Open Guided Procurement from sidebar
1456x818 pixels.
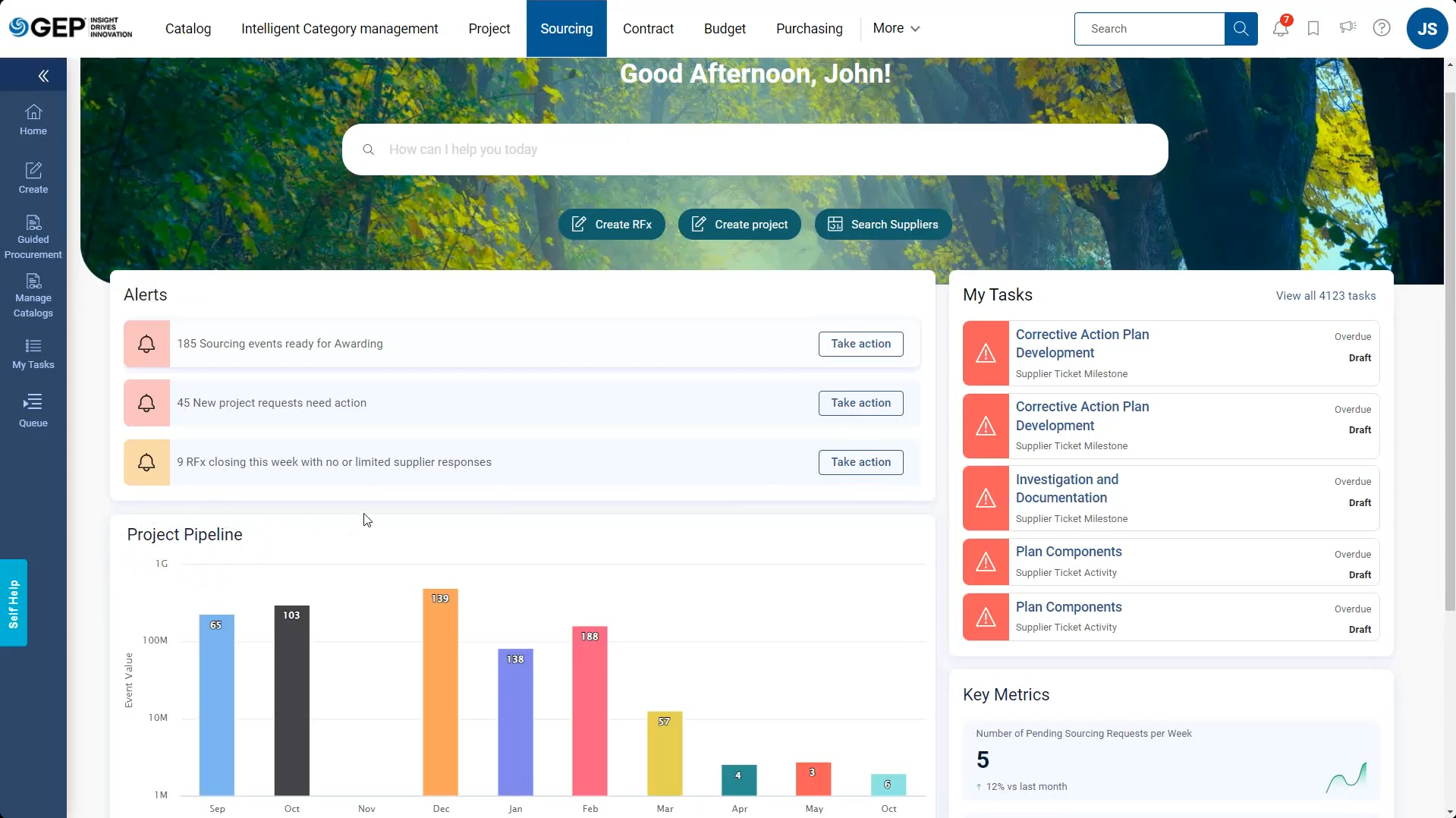point(33,237)
